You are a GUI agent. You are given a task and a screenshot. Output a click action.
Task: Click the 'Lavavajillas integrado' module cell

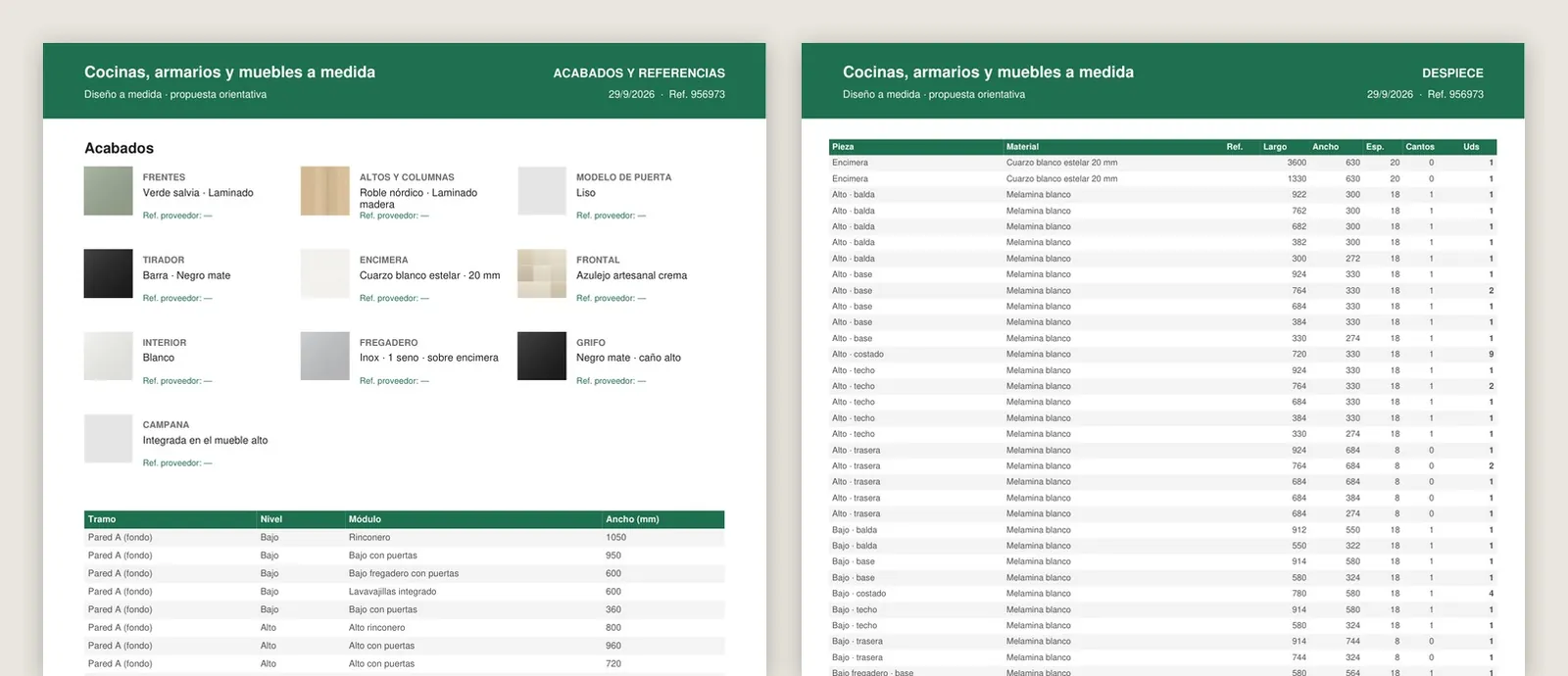392,592
